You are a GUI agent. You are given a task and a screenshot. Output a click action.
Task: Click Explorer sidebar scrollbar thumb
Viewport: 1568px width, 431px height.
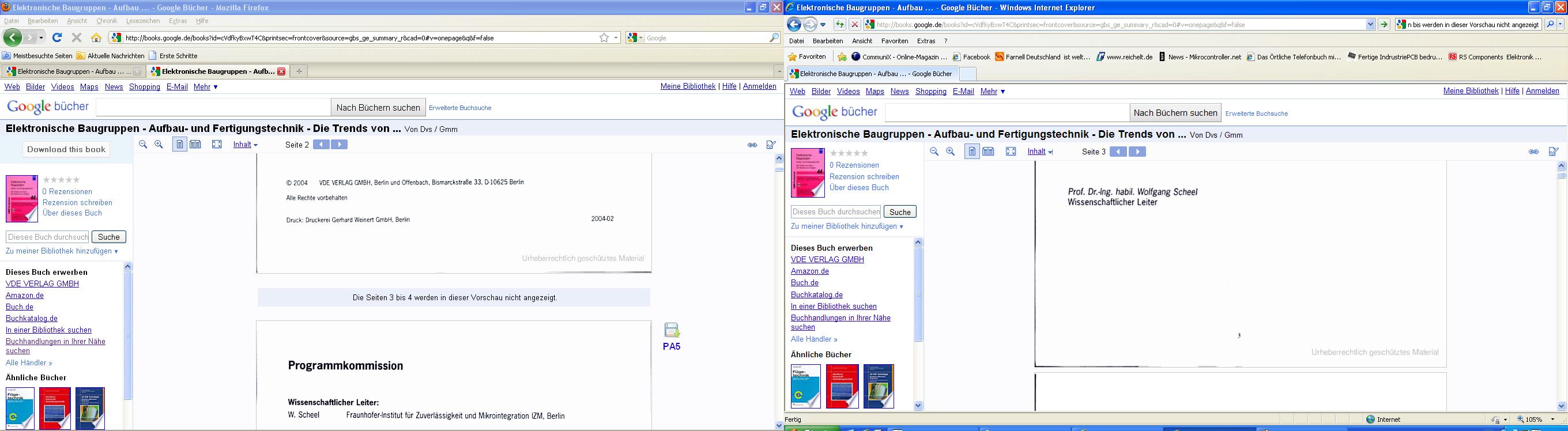click(x=918, y=294)
